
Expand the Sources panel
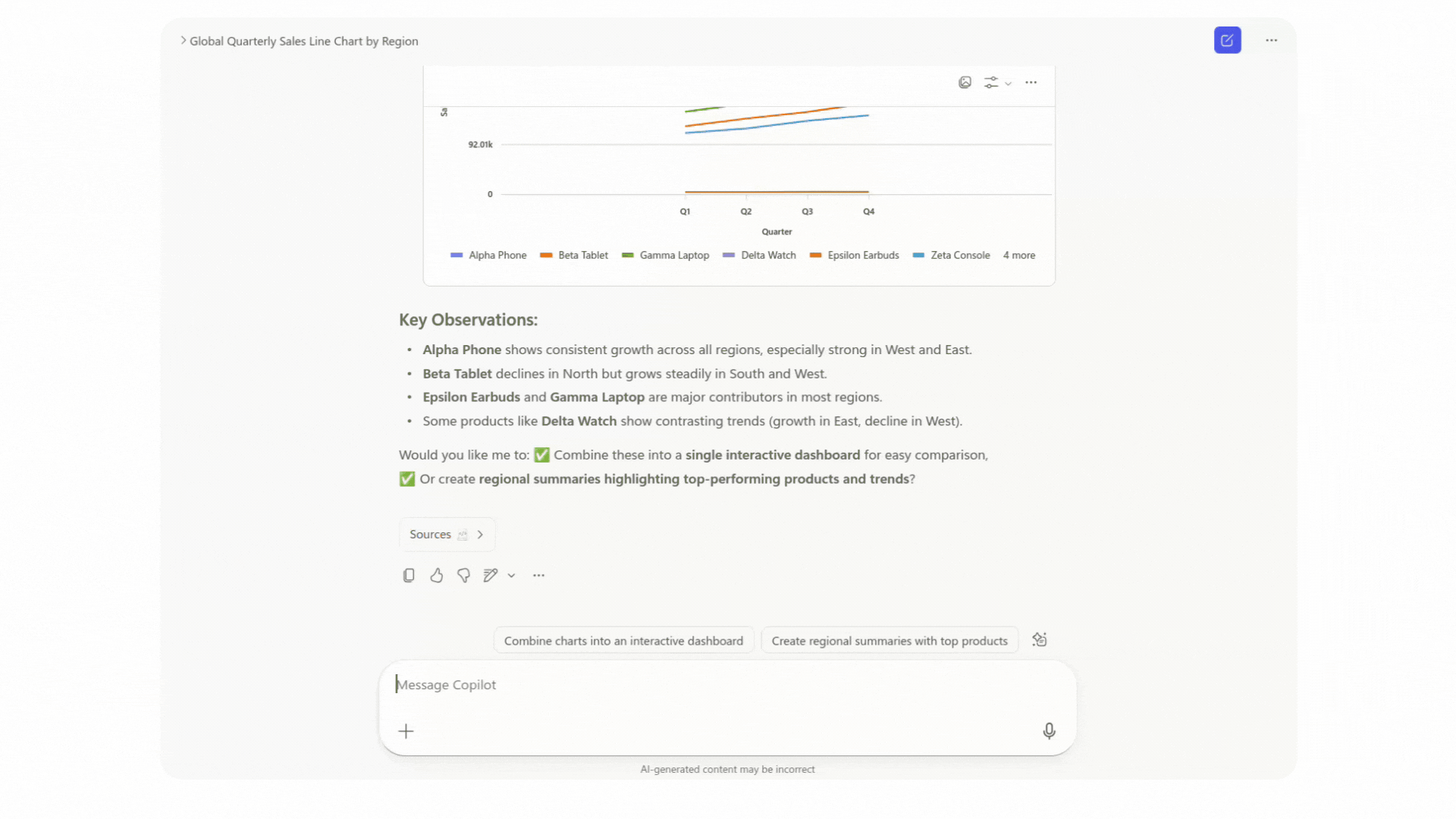click(447, 534)
